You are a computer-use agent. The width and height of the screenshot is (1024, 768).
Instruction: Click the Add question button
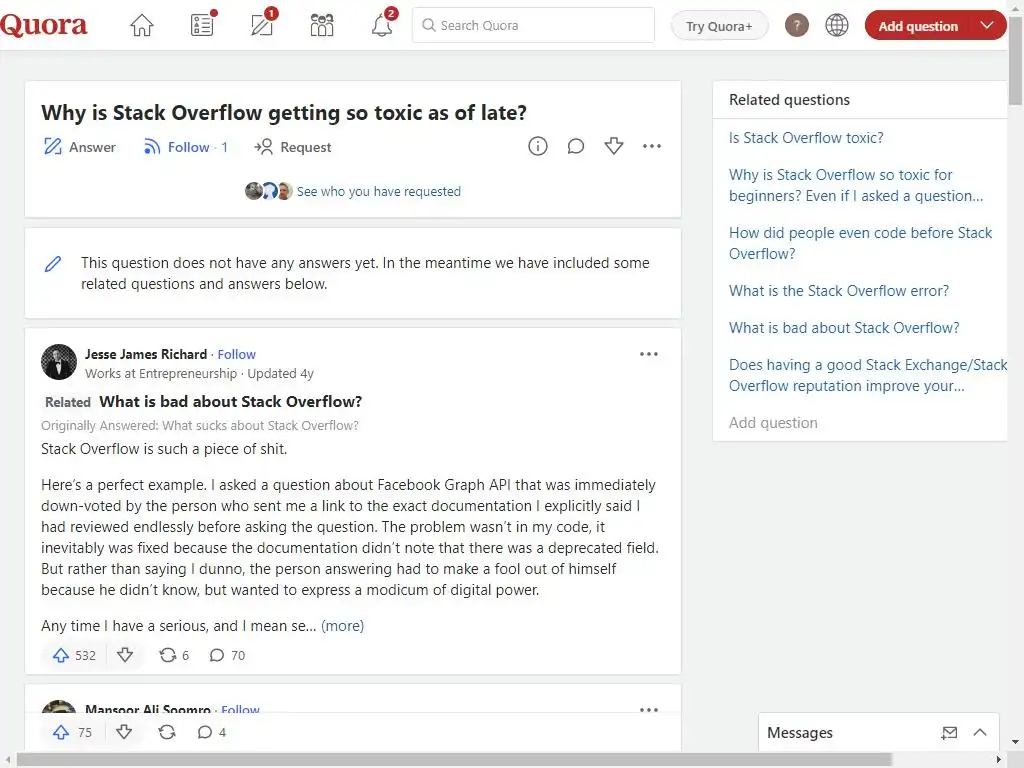pos(918,26)
